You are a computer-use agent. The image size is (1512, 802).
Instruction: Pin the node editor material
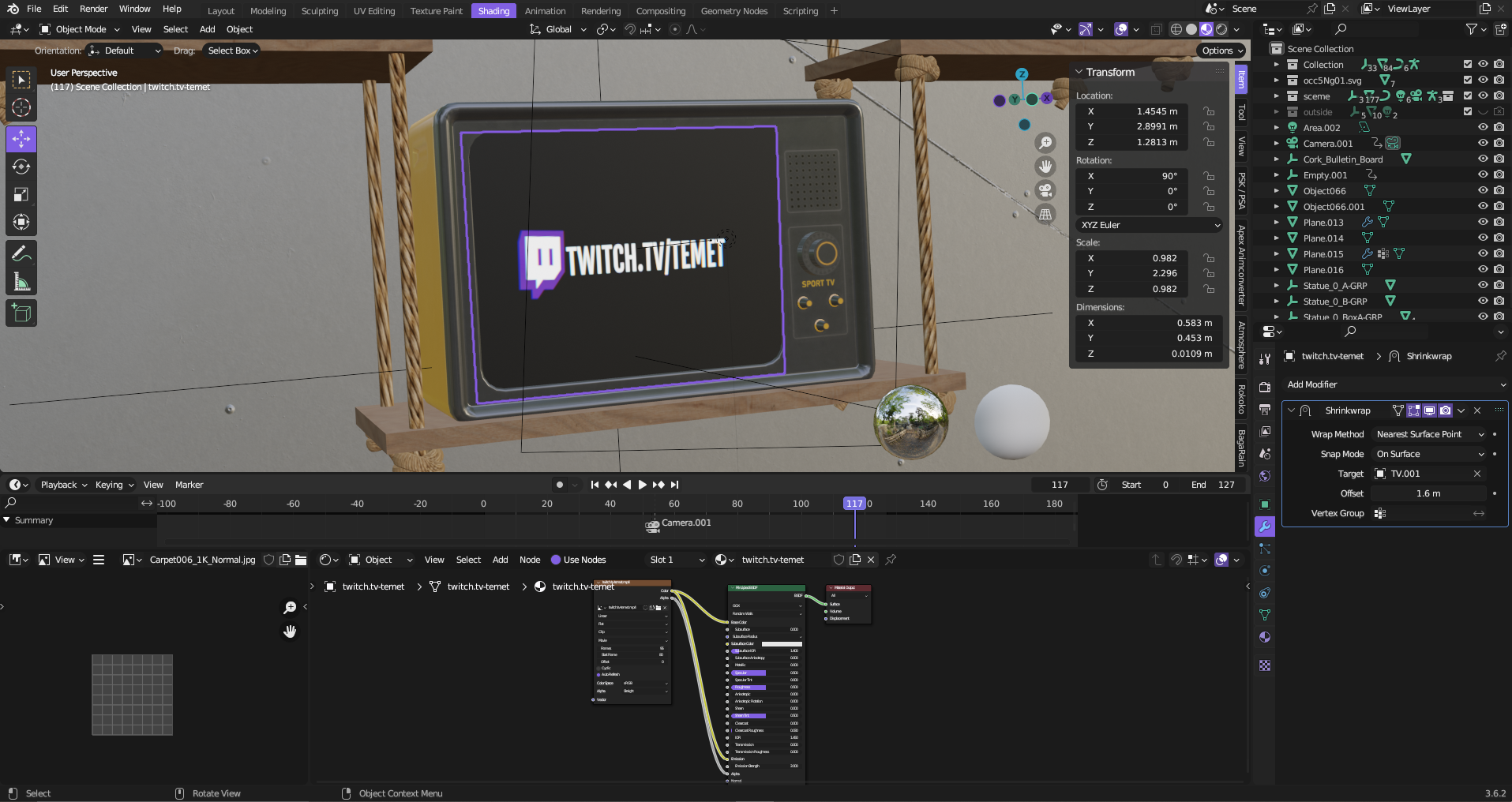(x=891, y=560)
